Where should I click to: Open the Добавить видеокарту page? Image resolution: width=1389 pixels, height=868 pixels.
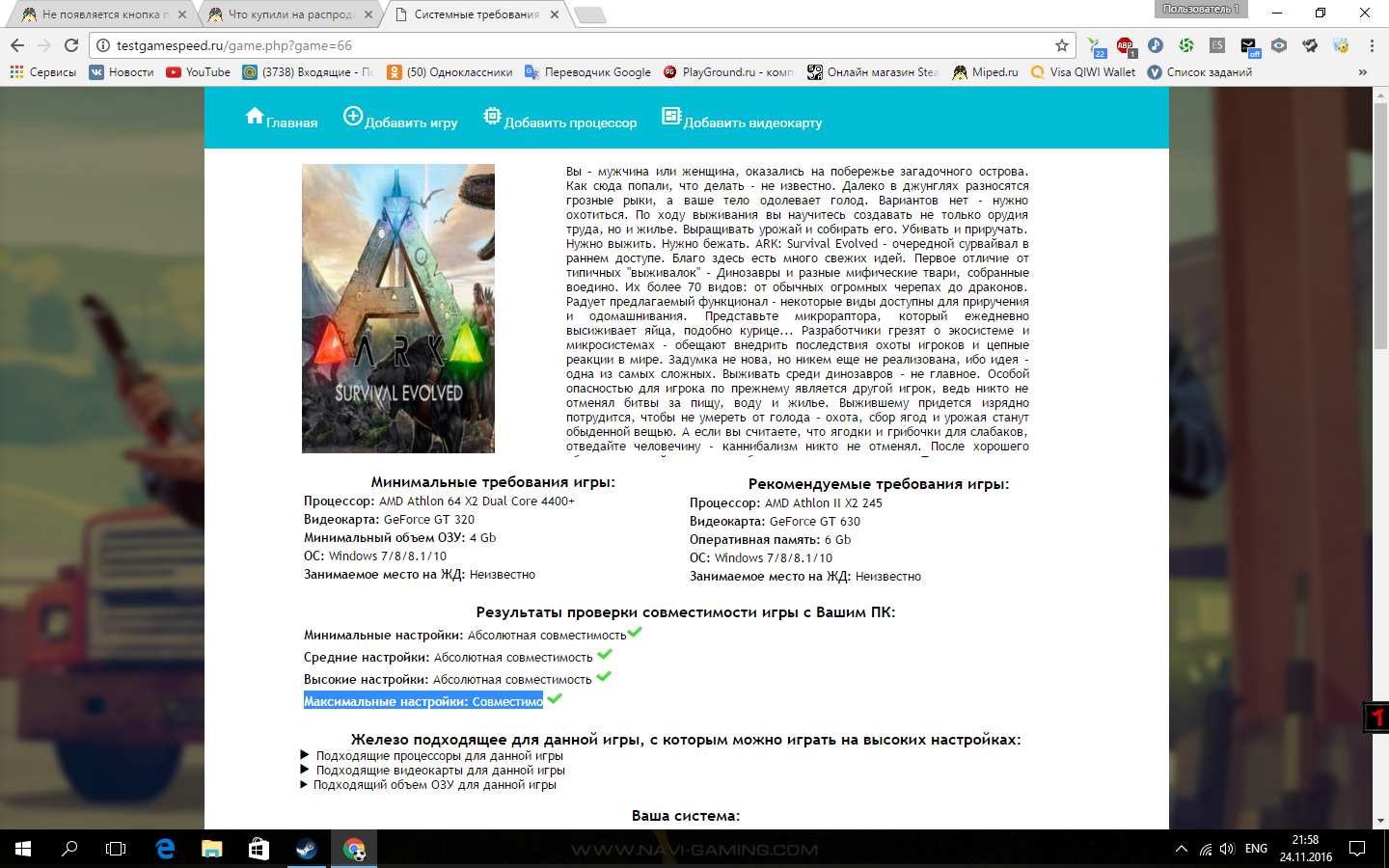click(x=742, y=118)
